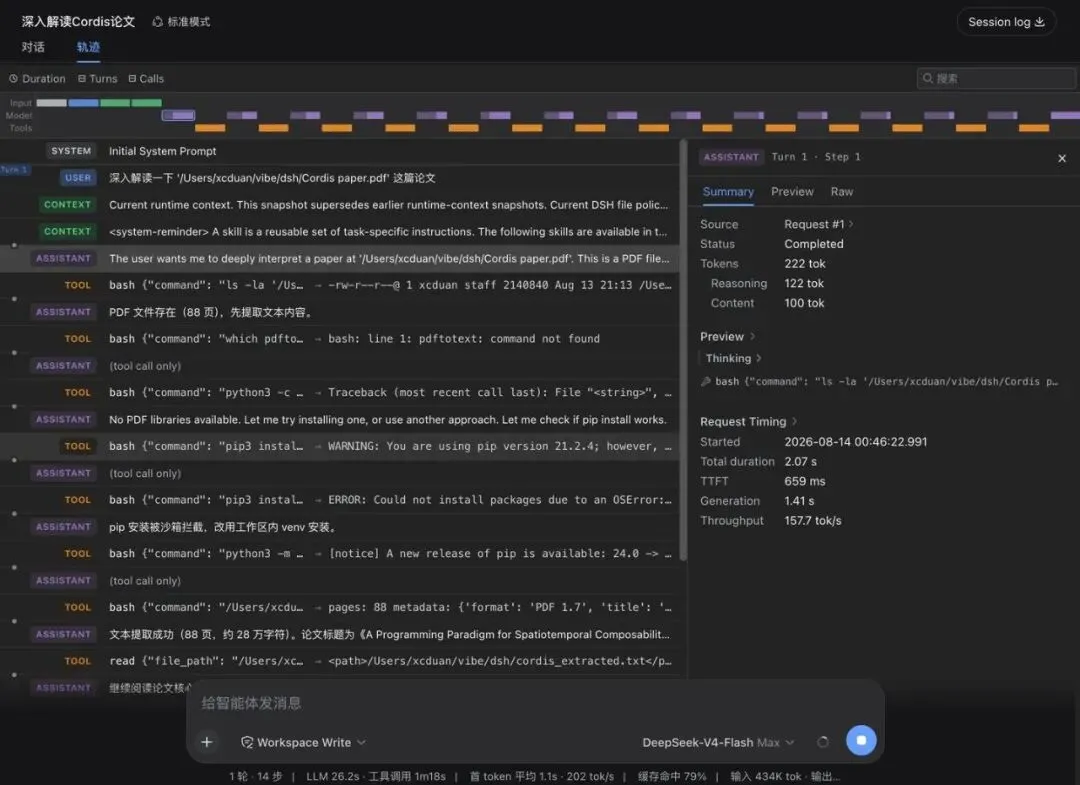Close the Turn 1 Step 1 detail panel
The image size is (1080, 785).
click(1061, 158)
